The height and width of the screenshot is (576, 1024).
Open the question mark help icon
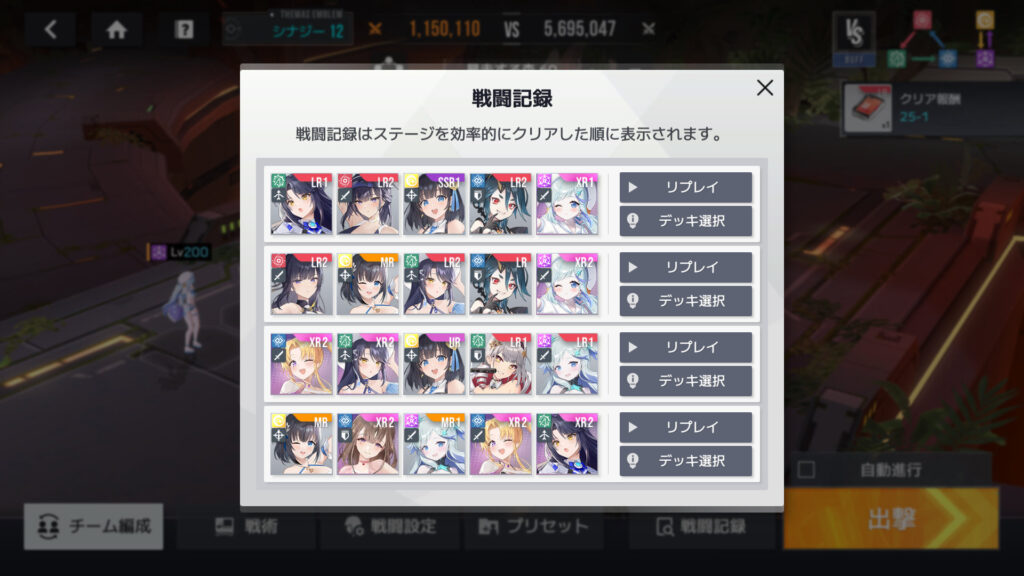tap(184, 29)
